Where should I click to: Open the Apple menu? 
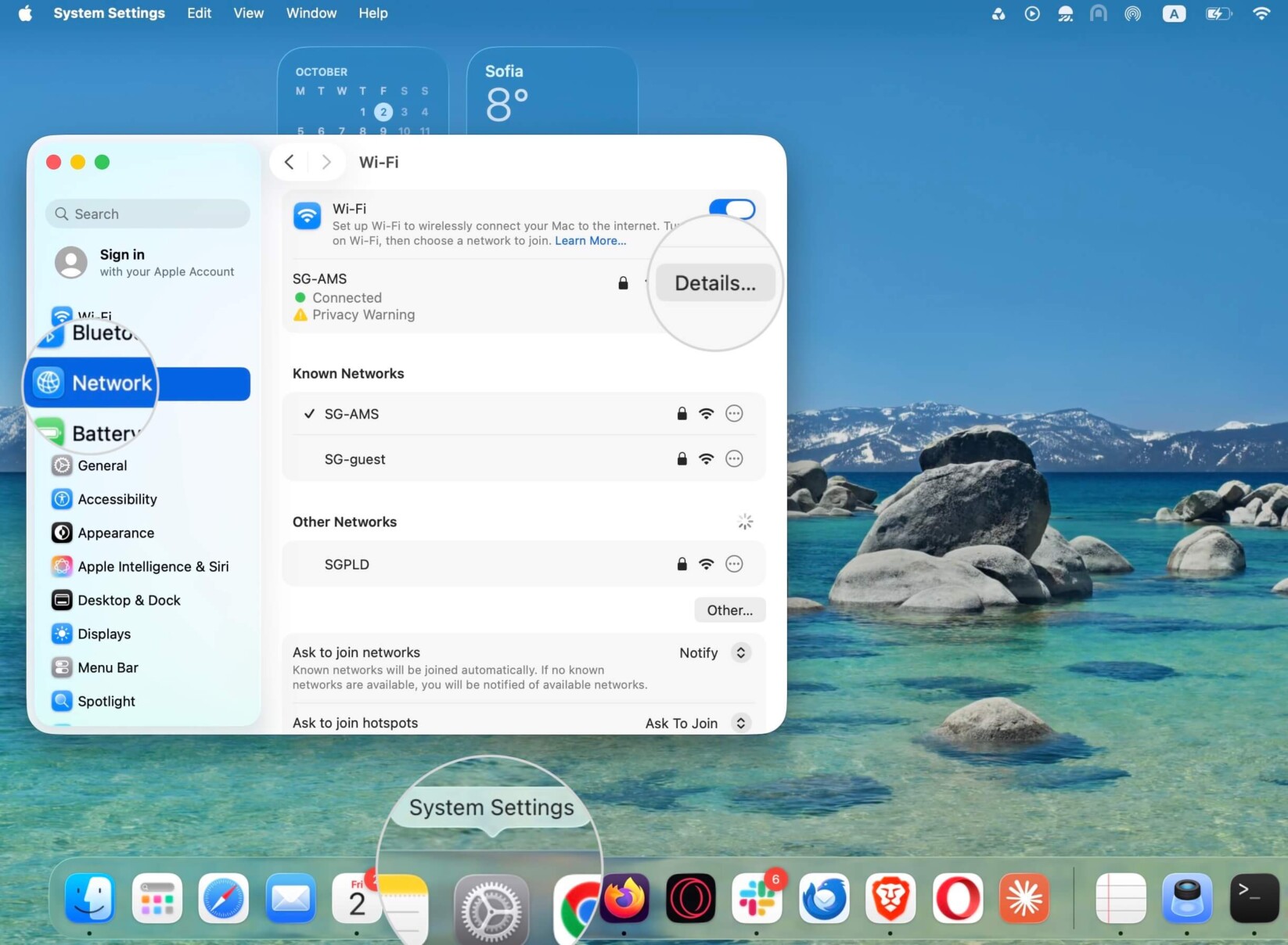click(x=25, y=13)
